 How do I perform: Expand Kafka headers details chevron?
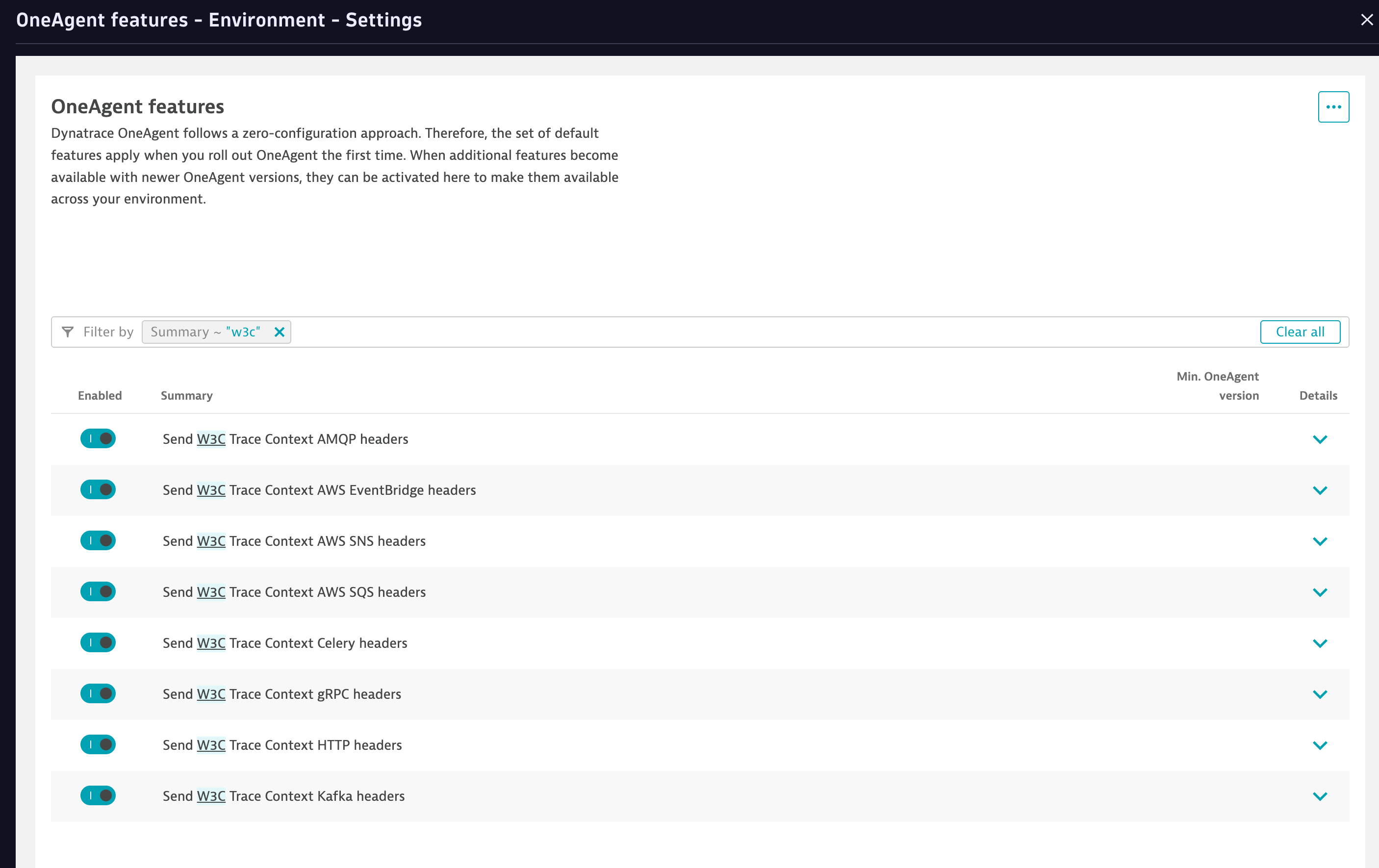coord(1320,796)
